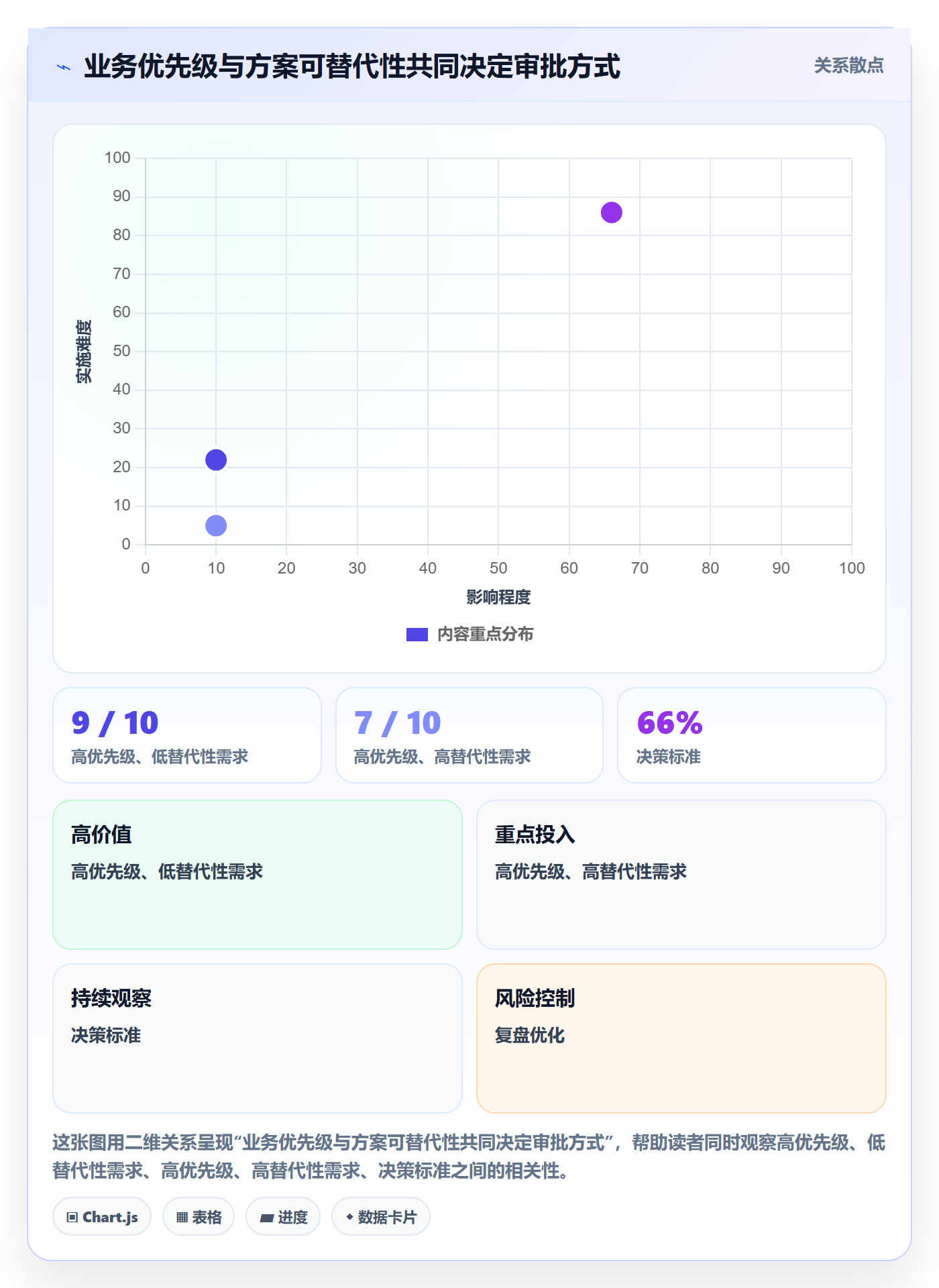This screenshot has height=1288, width=939.
Task: Click the description paragraph starting with 这张图用二维关系
Action: pyautogui.click(x=469, y=1157)
